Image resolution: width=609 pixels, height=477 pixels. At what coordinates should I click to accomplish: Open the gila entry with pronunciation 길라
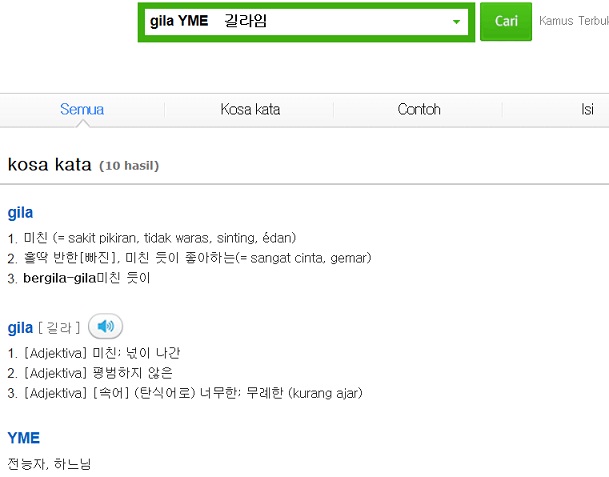pos(20,328)
